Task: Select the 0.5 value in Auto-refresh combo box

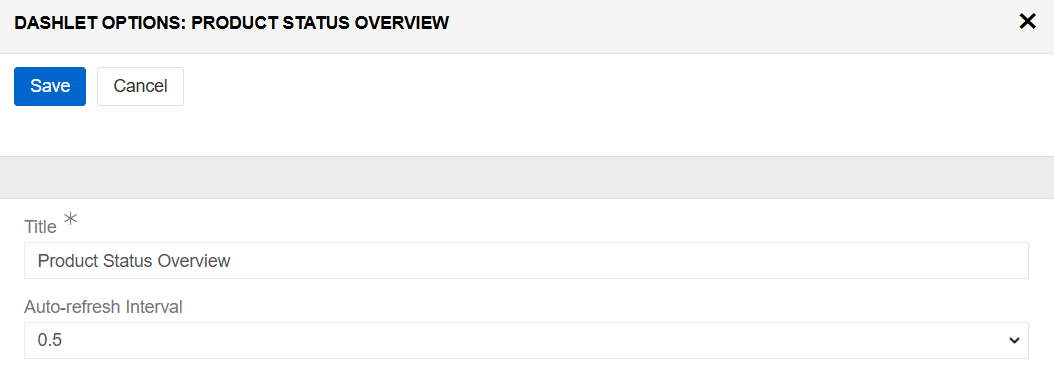Action: pos(50,341)
